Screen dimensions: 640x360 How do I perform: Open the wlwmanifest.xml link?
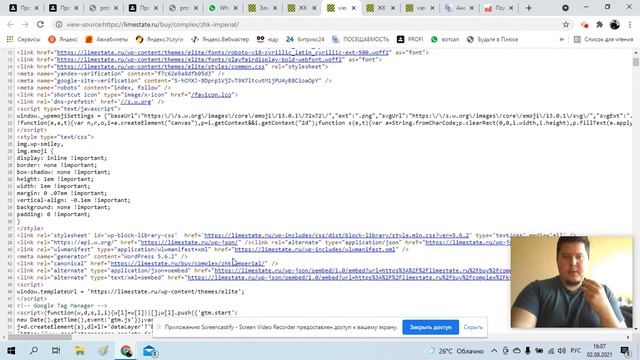[x=315, y=249]
